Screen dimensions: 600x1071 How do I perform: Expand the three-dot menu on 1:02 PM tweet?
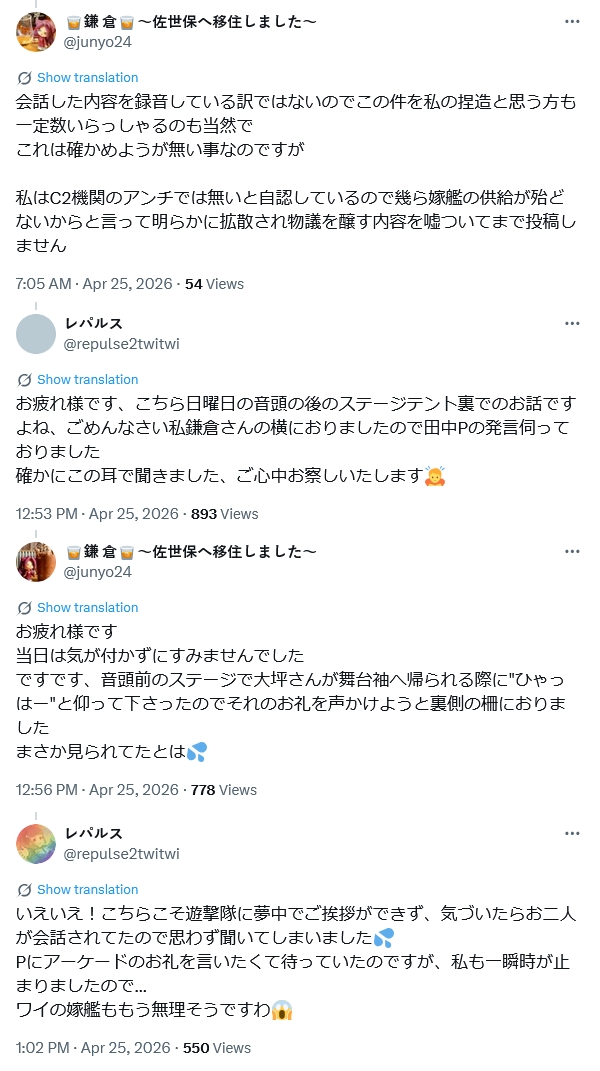(x=572, y=834)
